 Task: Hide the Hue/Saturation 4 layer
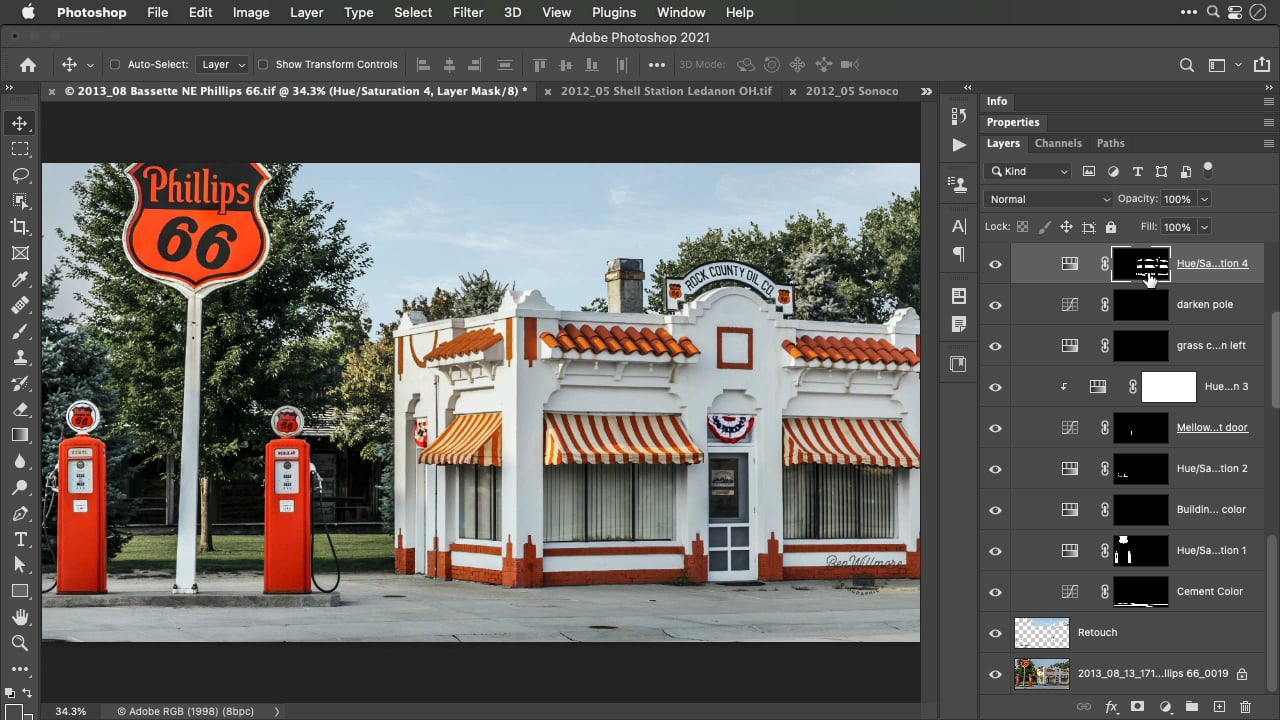pyautogui.click(x=995, y=264)
